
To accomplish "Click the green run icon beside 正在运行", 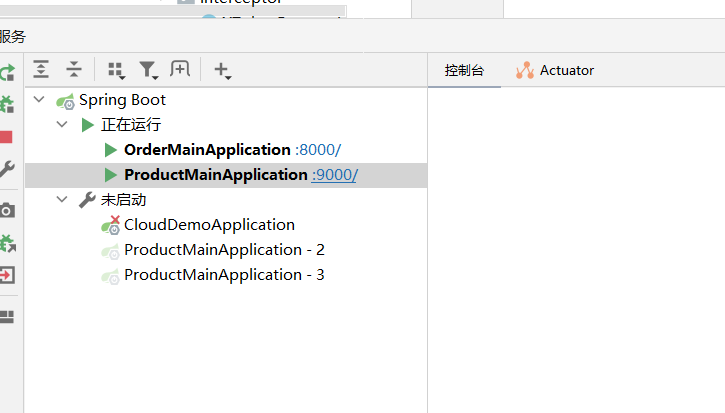I will tap(87, 125).
